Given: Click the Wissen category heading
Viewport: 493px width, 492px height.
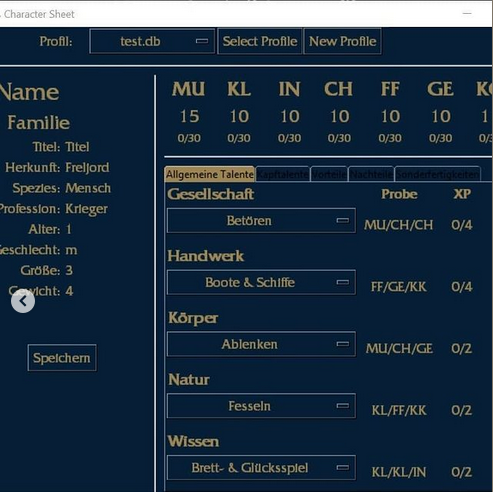Looking at the screenshot, I should tap(193, 441).
